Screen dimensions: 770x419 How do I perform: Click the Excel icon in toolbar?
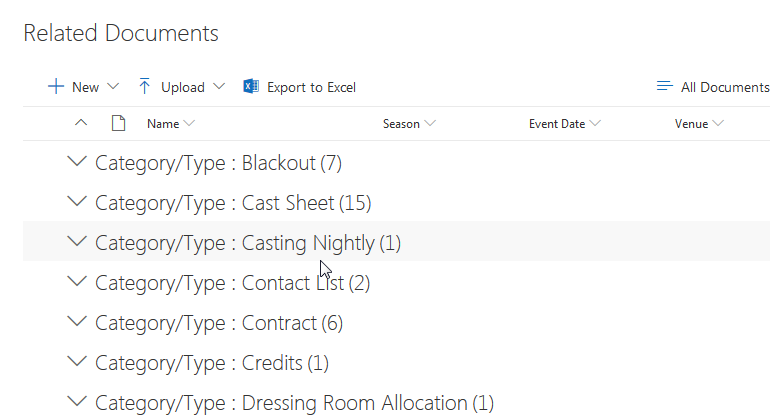pos(251,87)
